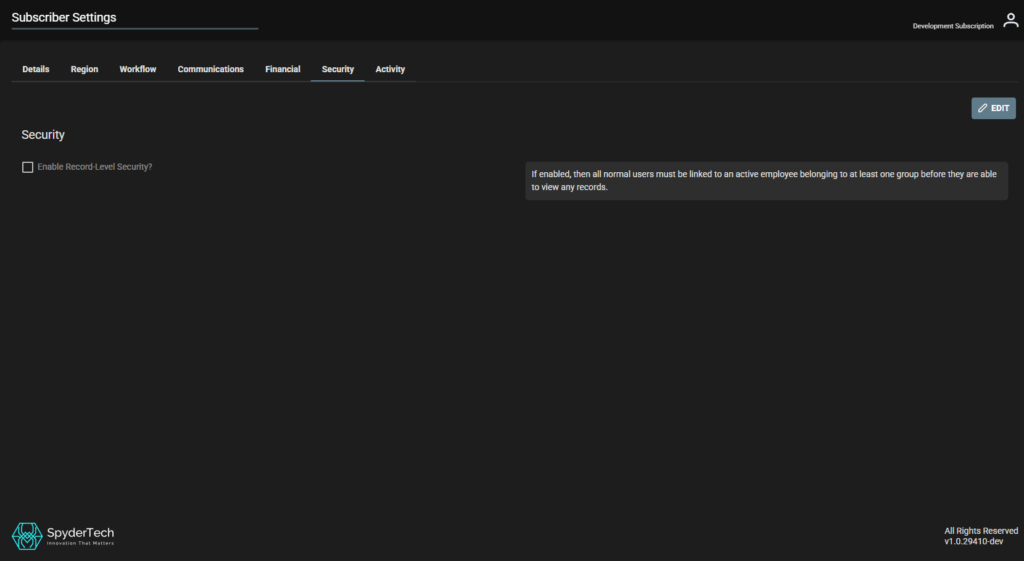Open the user account profile icon
The width and height of the screenshot is (1024, 561).
click(x=1010, y=21)
